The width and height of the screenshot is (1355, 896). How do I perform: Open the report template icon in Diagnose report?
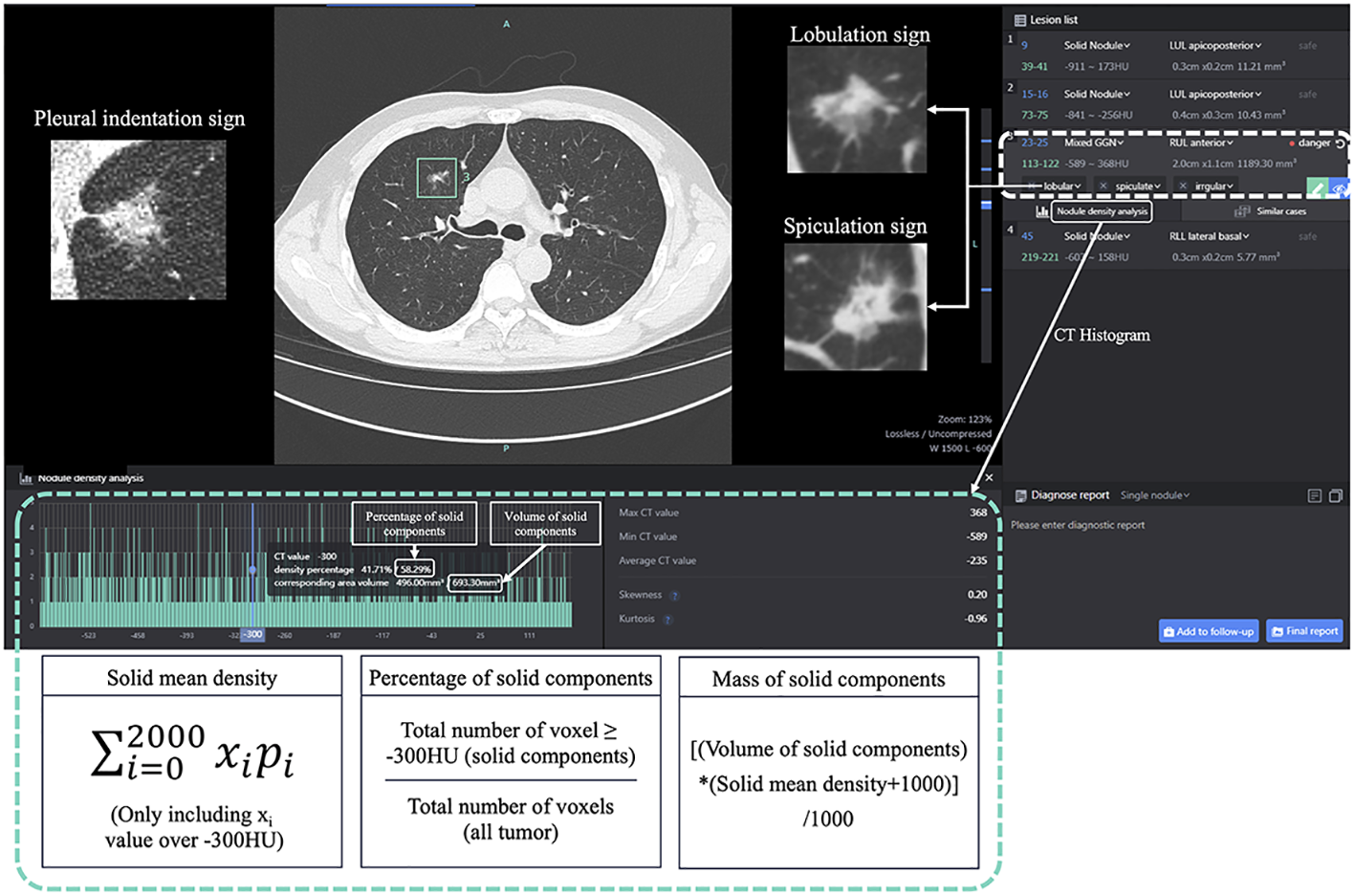click(x=1315, y=495)
